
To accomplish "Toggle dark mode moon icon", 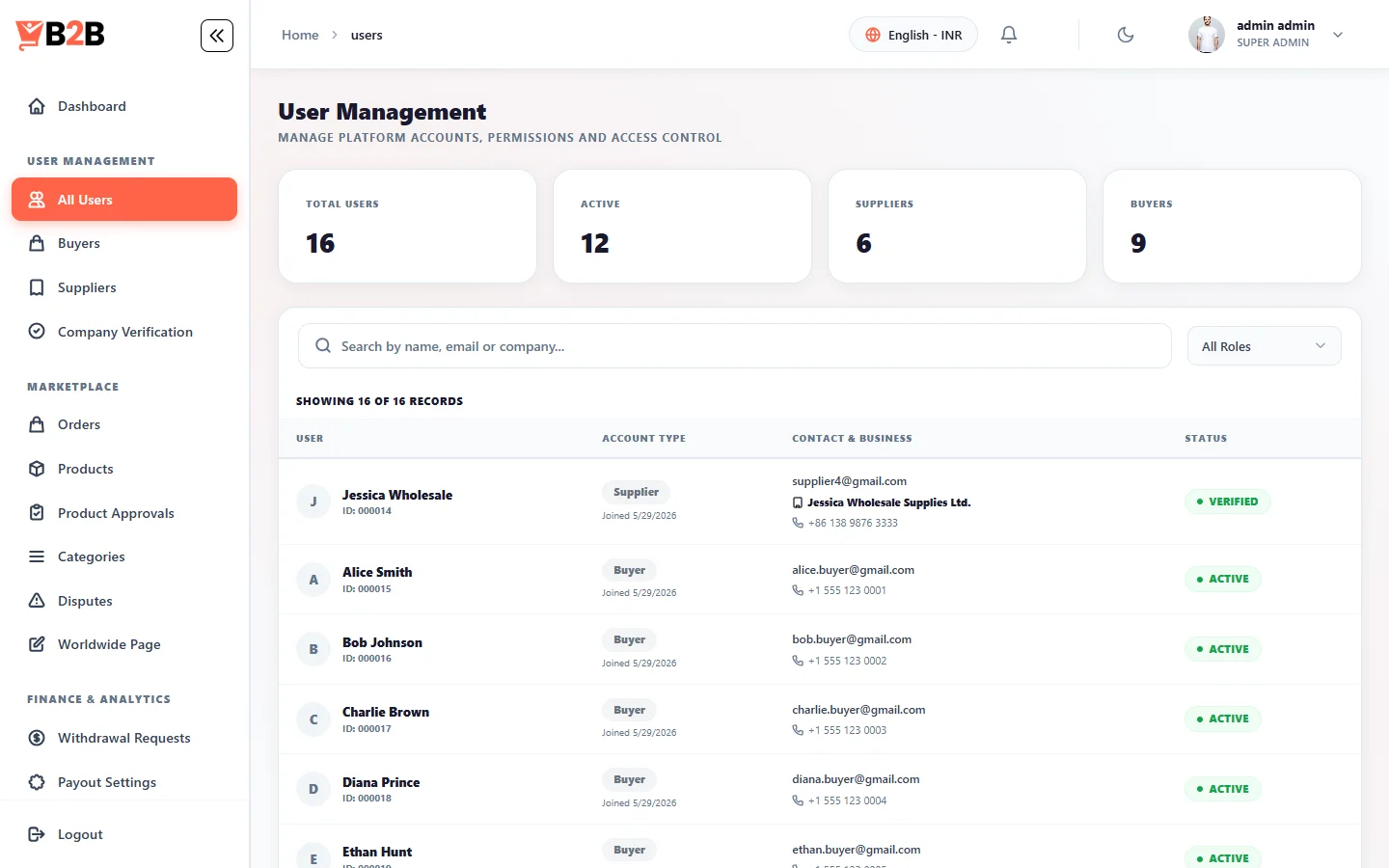I will [1126, 35].
